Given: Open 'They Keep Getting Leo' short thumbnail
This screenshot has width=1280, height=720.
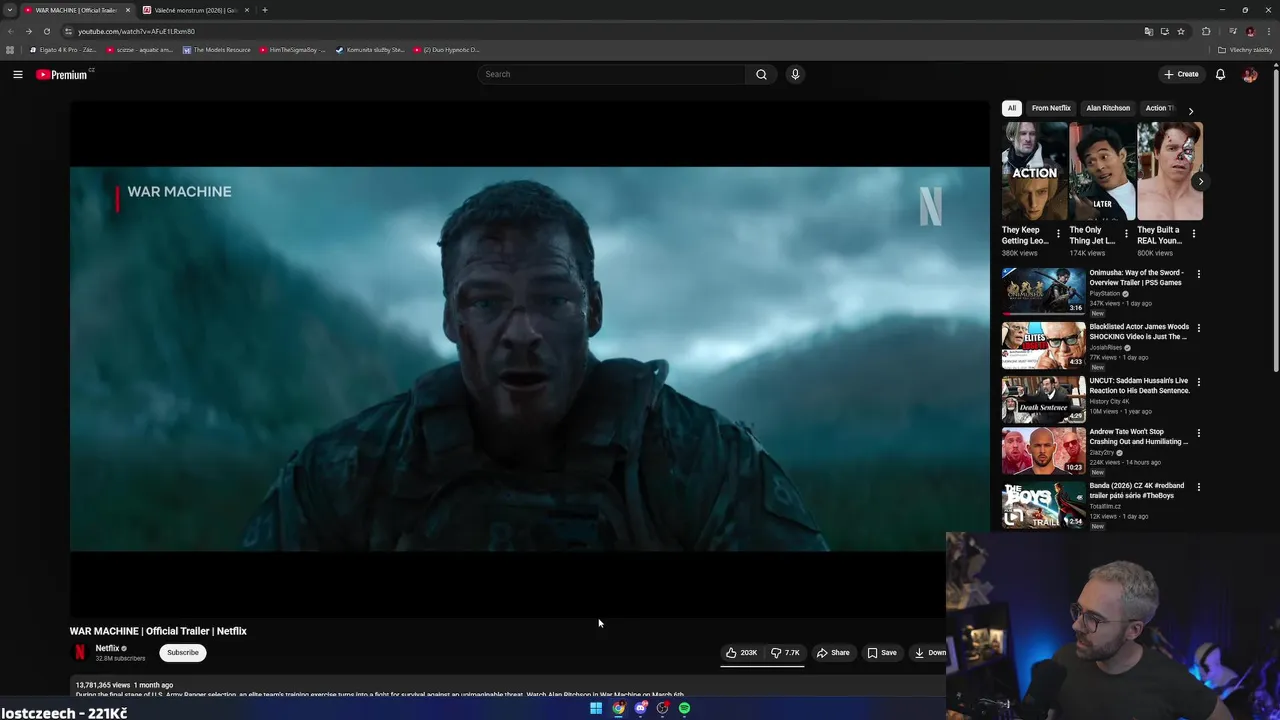Looking at the screenshot, I should coord(1034,171).
